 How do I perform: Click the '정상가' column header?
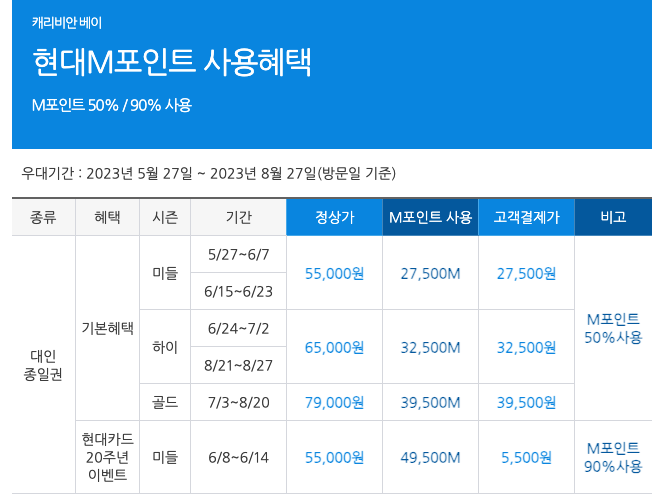tap(335, 217)
